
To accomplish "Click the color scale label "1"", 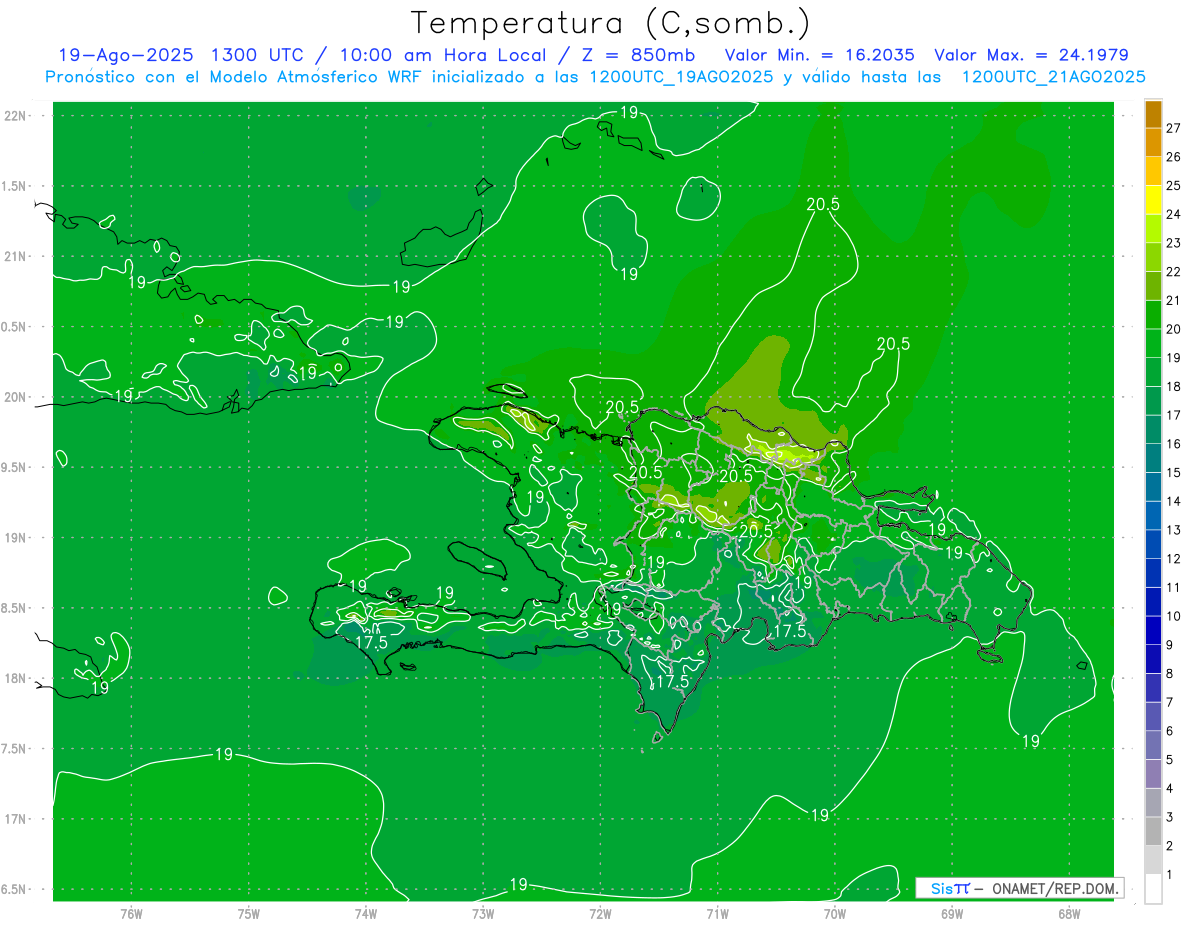I will [x=1170, y=875].
